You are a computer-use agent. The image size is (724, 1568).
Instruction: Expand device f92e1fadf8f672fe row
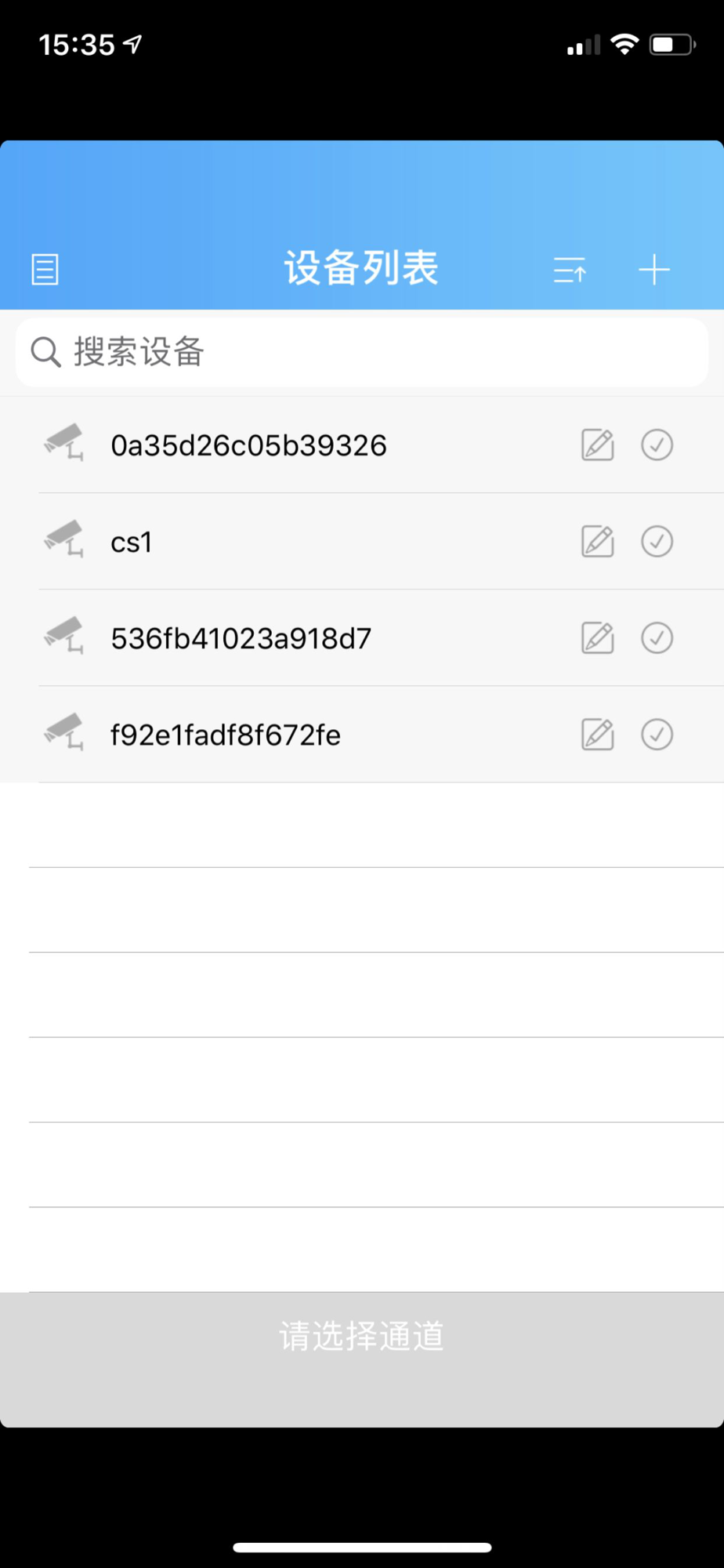[362, 734]
